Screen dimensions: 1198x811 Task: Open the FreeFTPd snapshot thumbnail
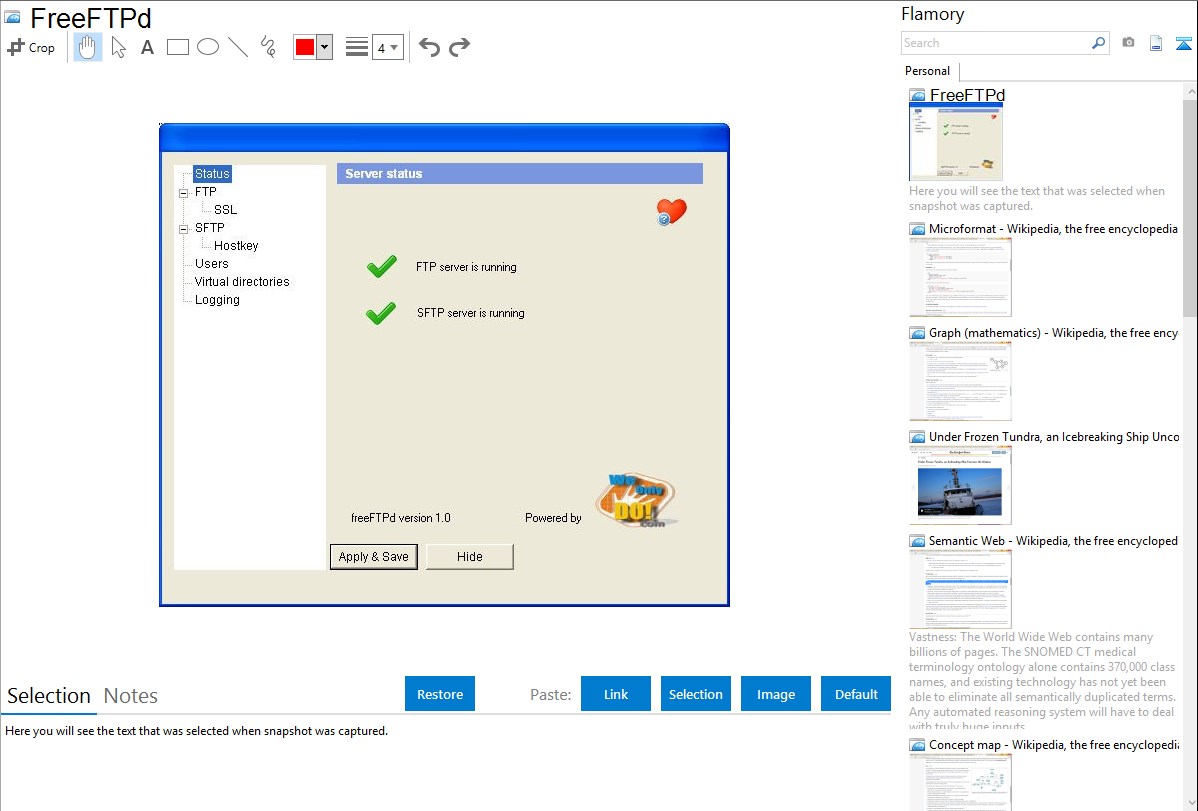pyautogui.click(x=956, y=142)
